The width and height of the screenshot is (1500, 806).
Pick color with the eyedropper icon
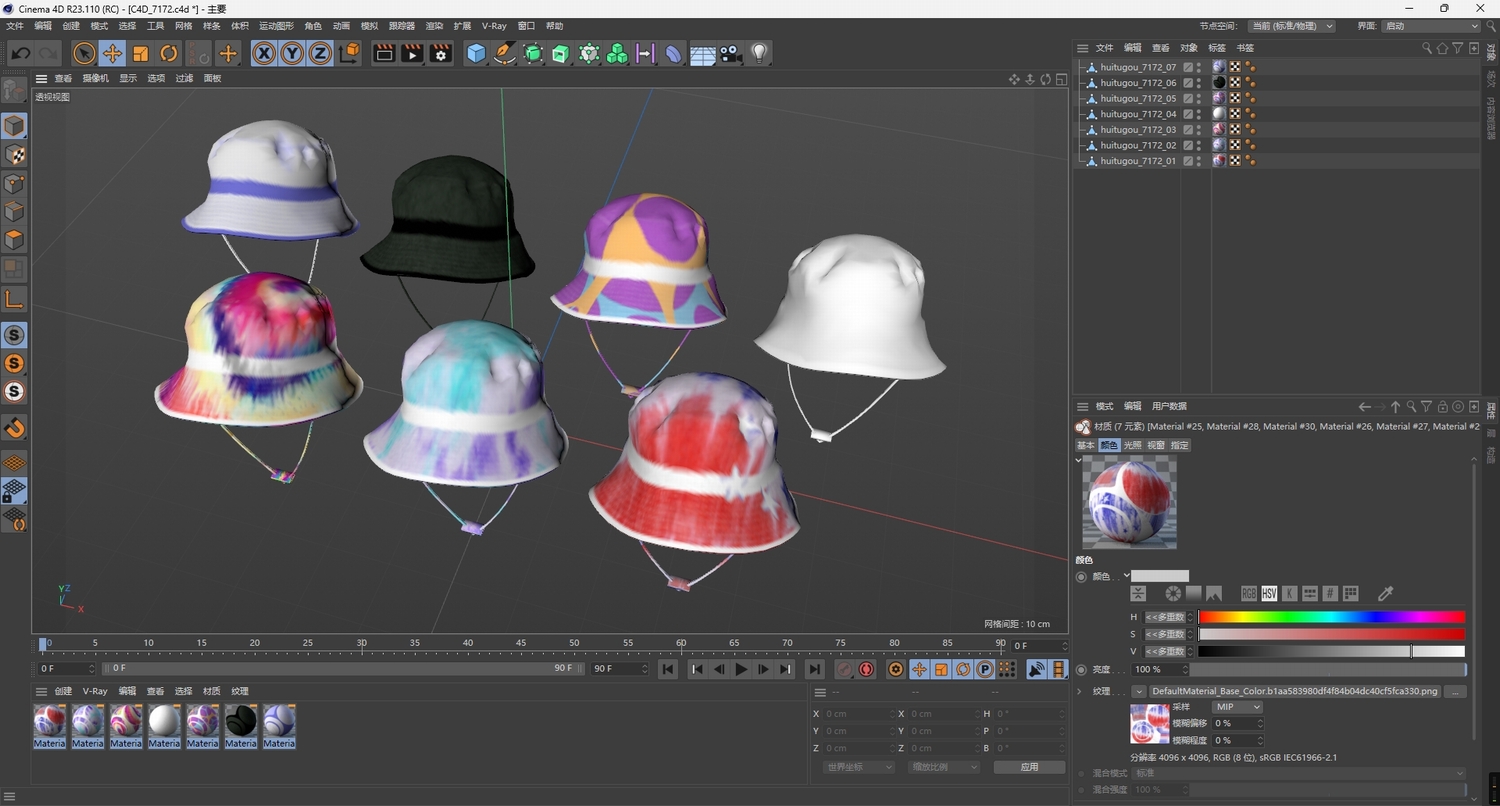point(1385,594)
